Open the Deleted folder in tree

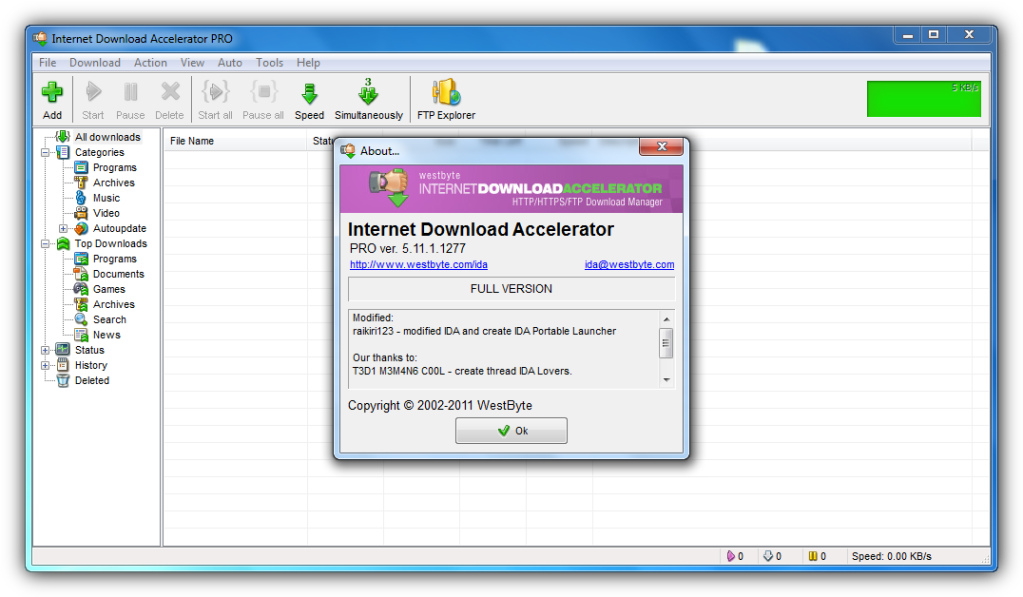coord(92,380)
